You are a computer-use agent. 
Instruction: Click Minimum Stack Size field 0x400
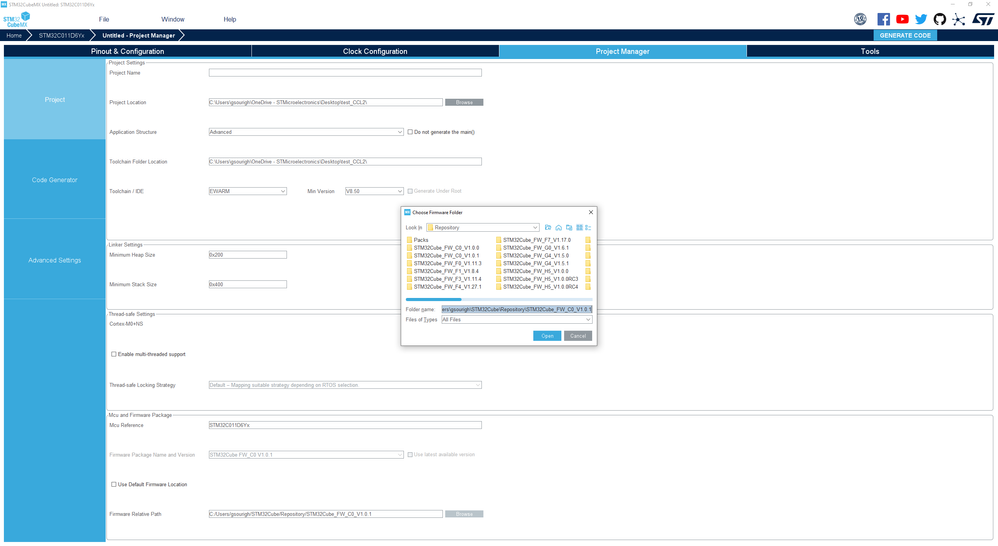coord(248,284)
